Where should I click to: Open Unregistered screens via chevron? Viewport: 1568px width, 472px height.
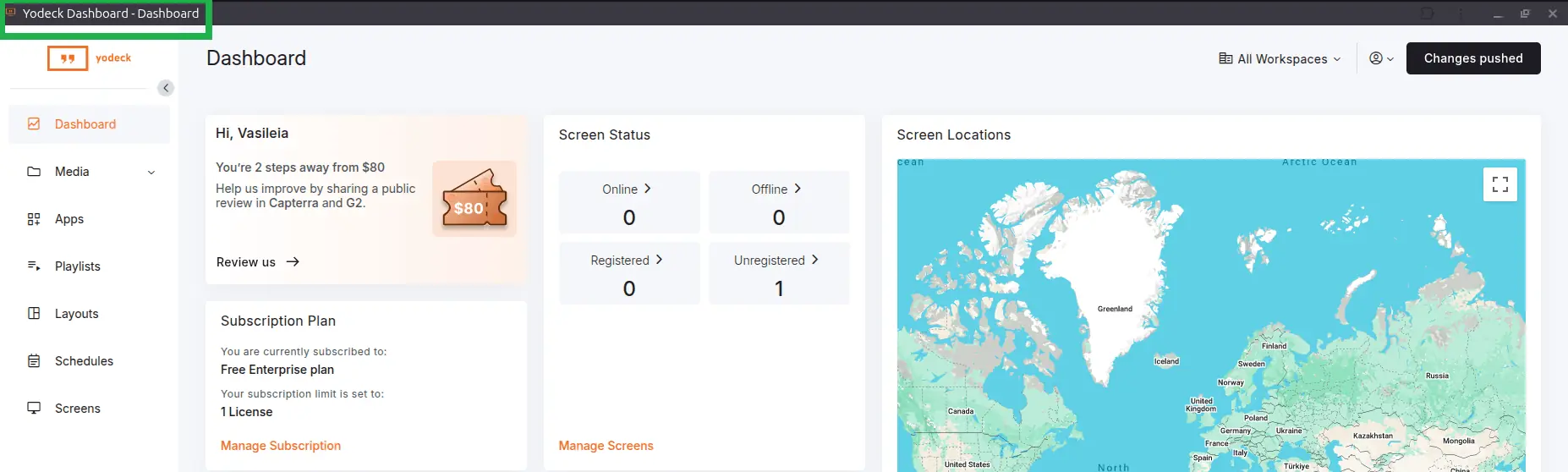pyautogui.click(x=815, y=260)
